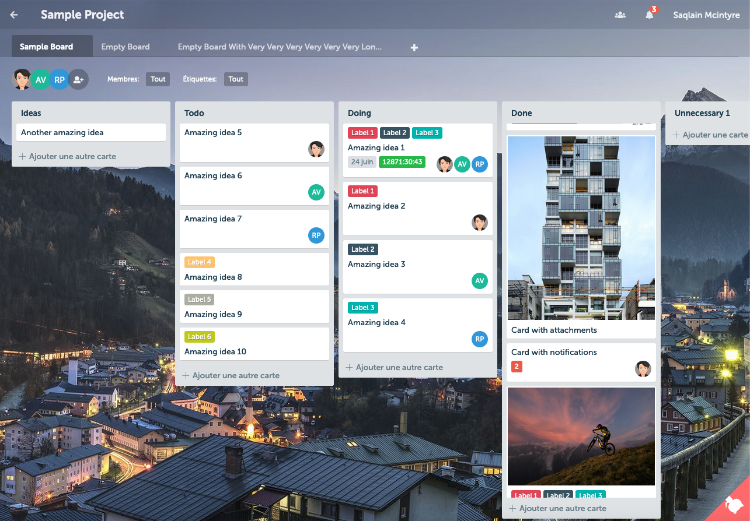
Task: Open the mountain biker image card
Action: pyautogui.click(x=582, y=436)
